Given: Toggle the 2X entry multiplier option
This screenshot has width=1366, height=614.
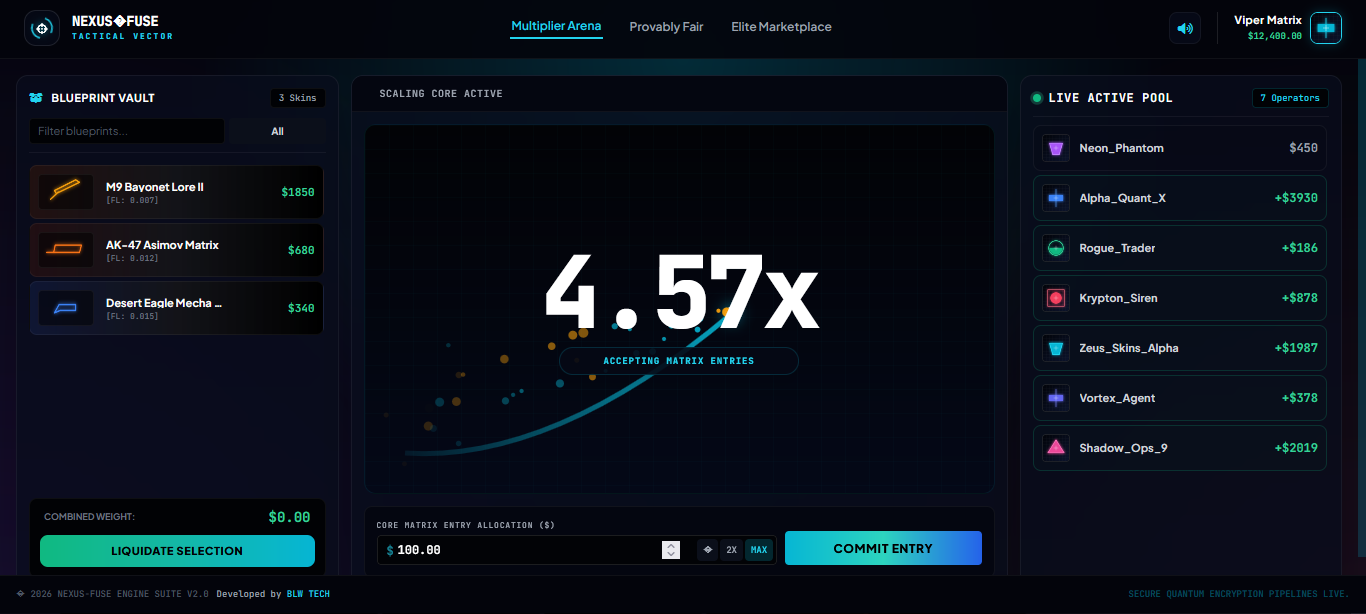Looking at the screenshot, I should tap(732, 550).
